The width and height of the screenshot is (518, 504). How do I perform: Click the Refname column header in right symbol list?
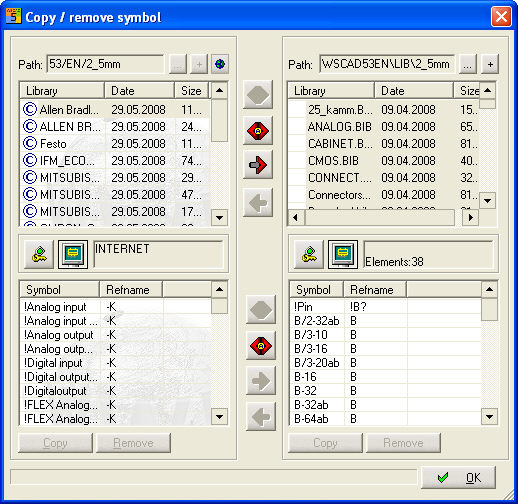[x=375, y=290]
